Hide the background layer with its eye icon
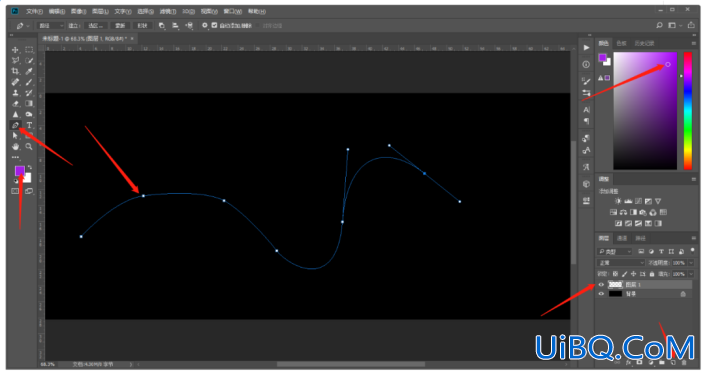705x372 pixels. point(601,294)
